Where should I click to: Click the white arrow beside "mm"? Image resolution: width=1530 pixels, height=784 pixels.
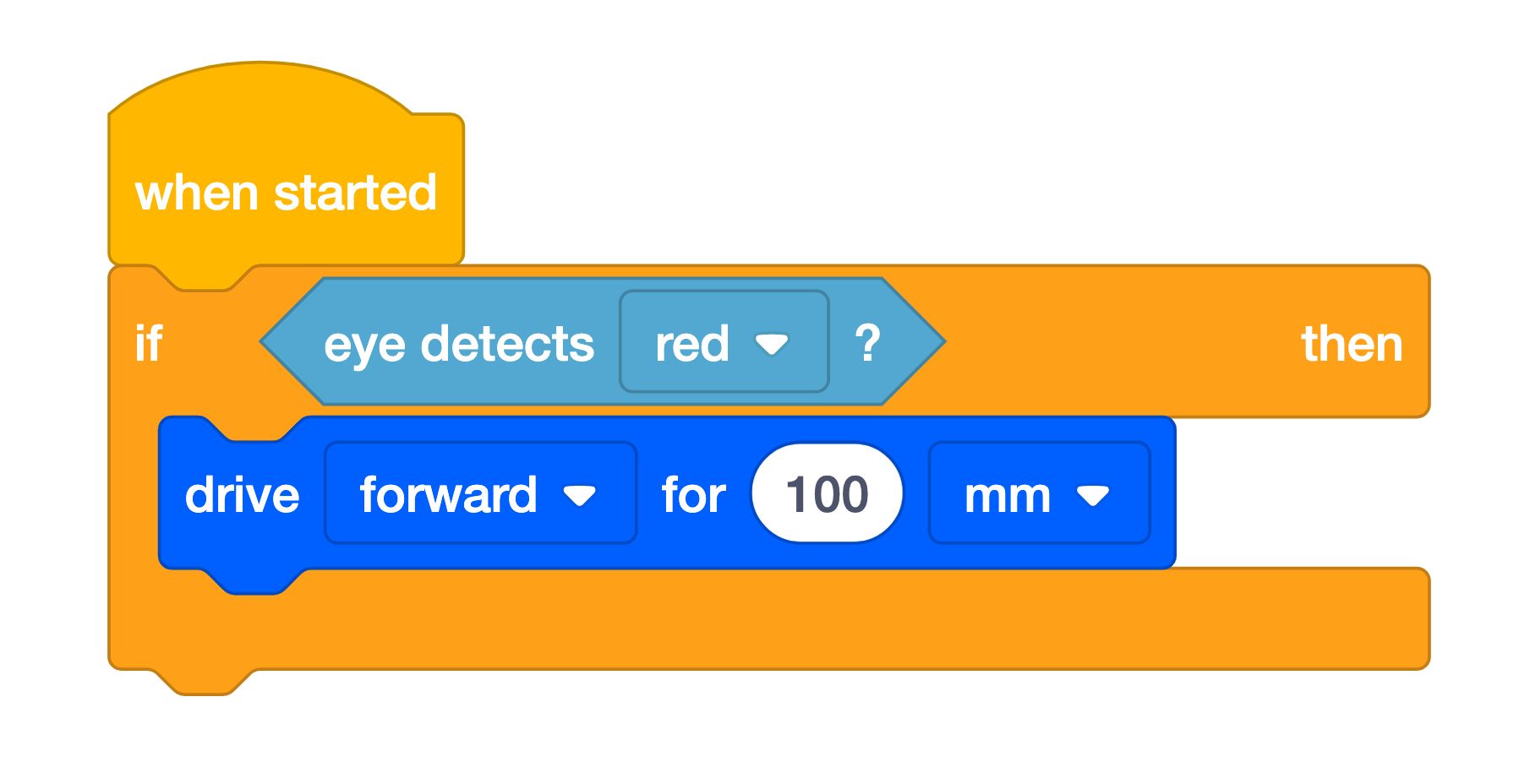pyautogui.click(x=1093, y=496)
